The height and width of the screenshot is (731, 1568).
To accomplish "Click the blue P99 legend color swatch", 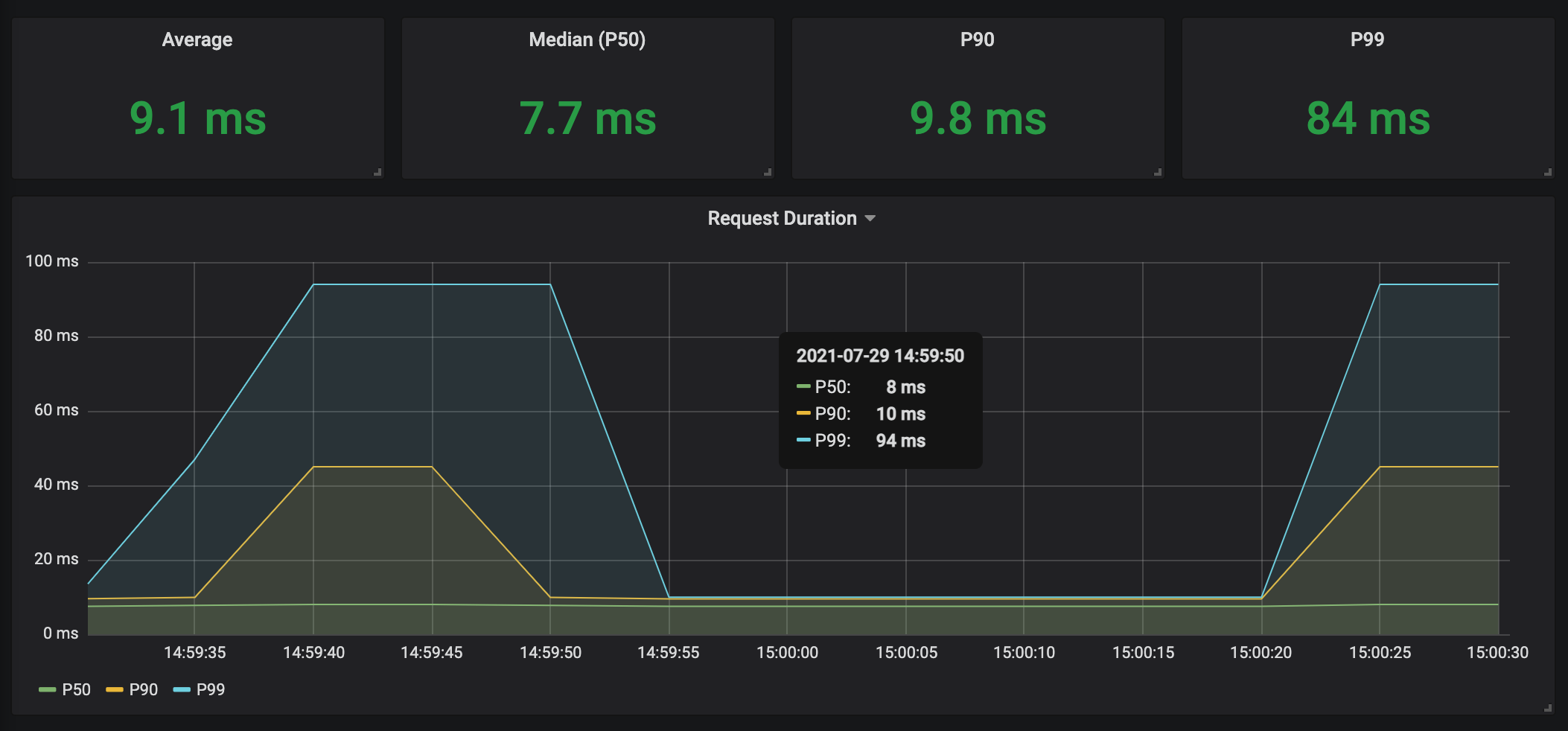I will coord(182,690).
